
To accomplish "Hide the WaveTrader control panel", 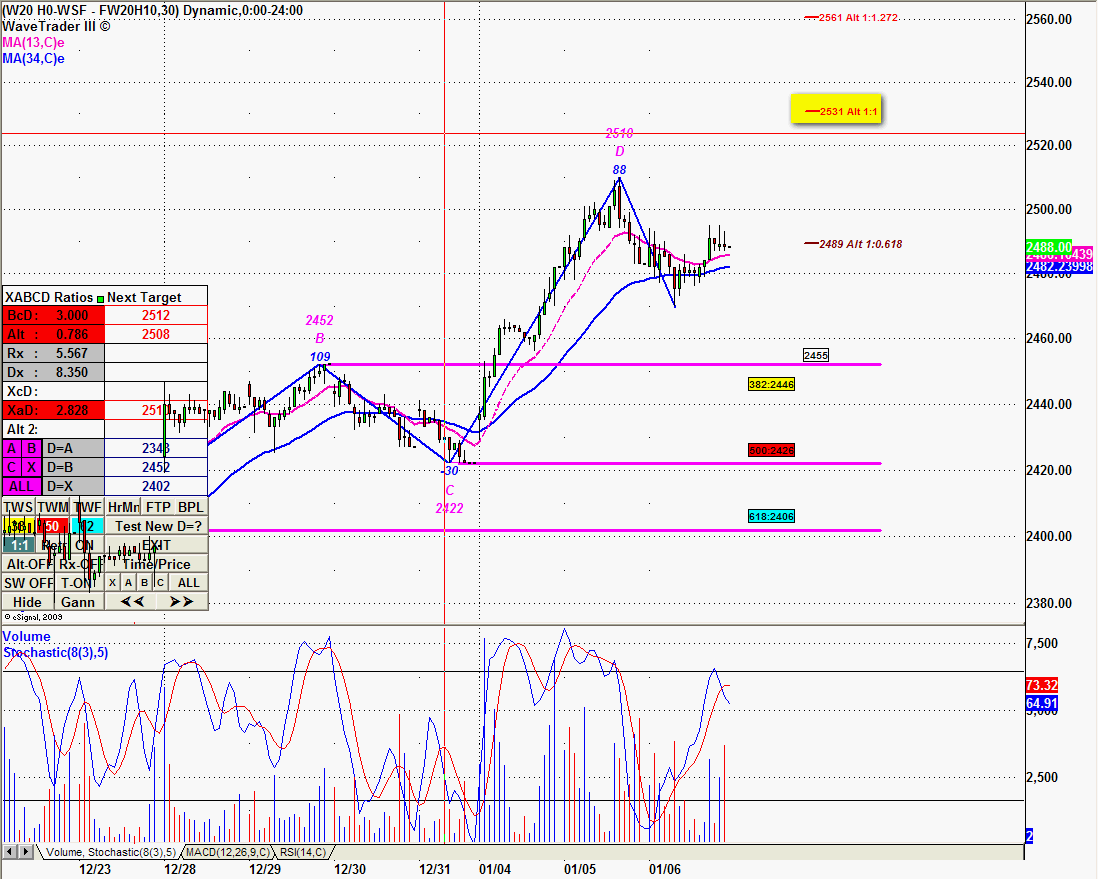I will pyautogui.click(x=27, y=601).
